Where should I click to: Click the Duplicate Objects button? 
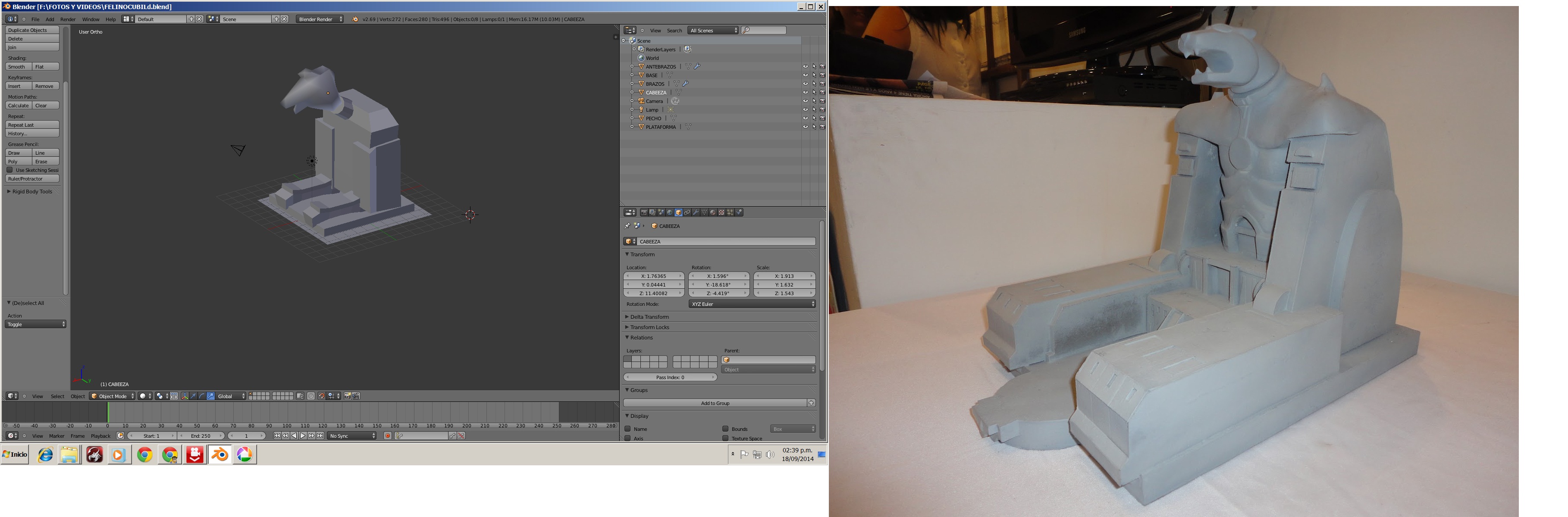point(32,30)
